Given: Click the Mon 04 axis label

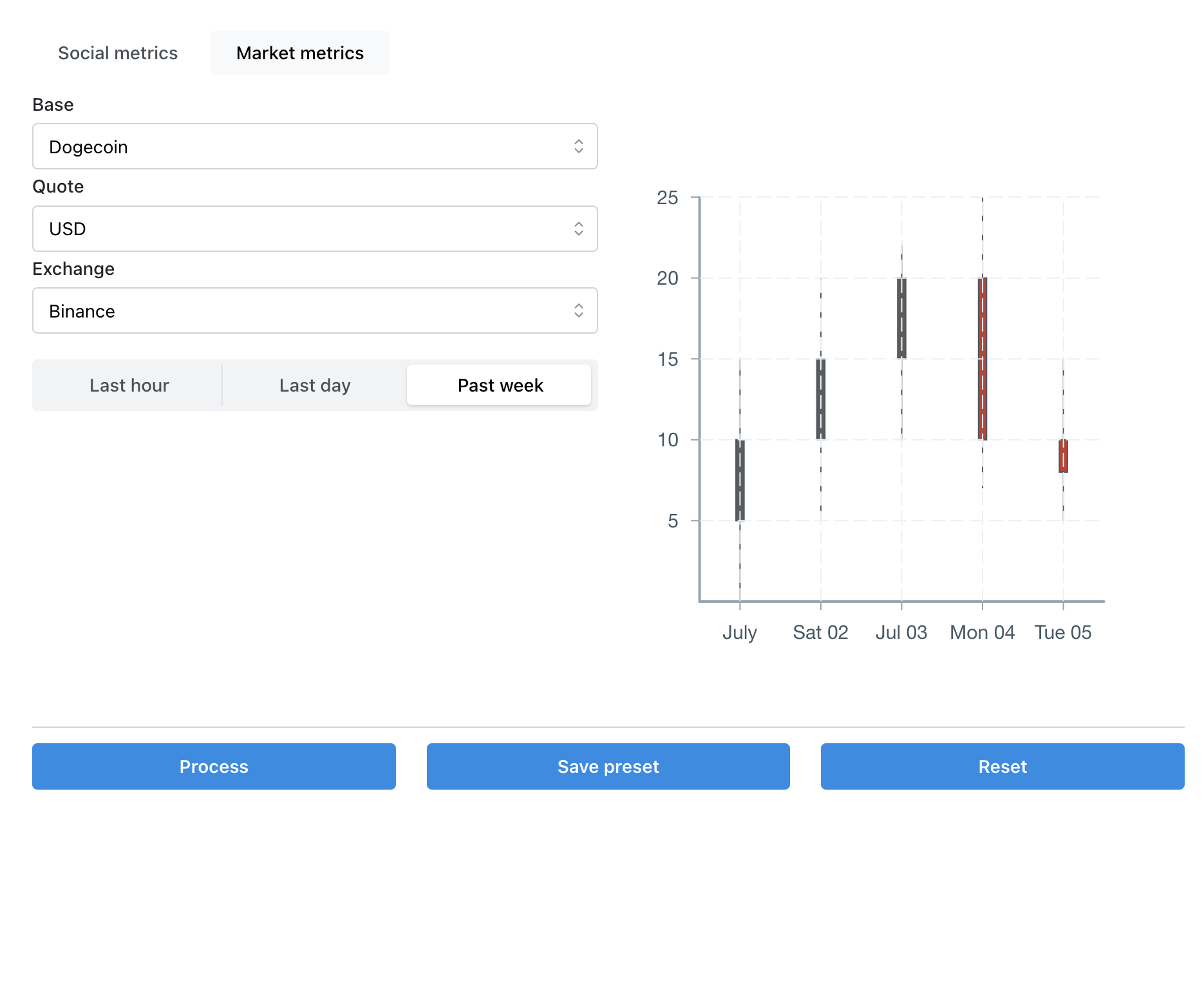Looking at the screenshot, I should pos(983,632).
